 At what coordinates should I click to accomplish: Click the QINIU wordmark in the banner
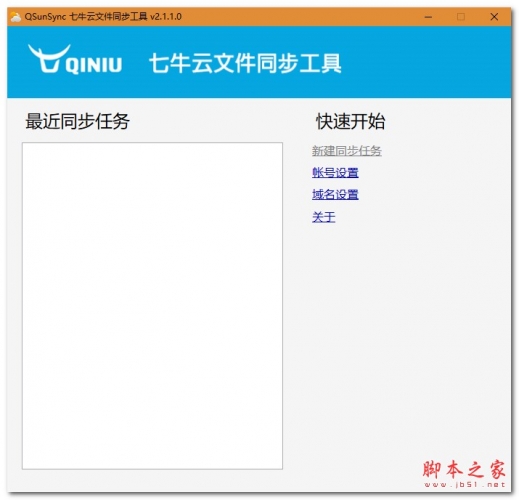tap(94, 65)
